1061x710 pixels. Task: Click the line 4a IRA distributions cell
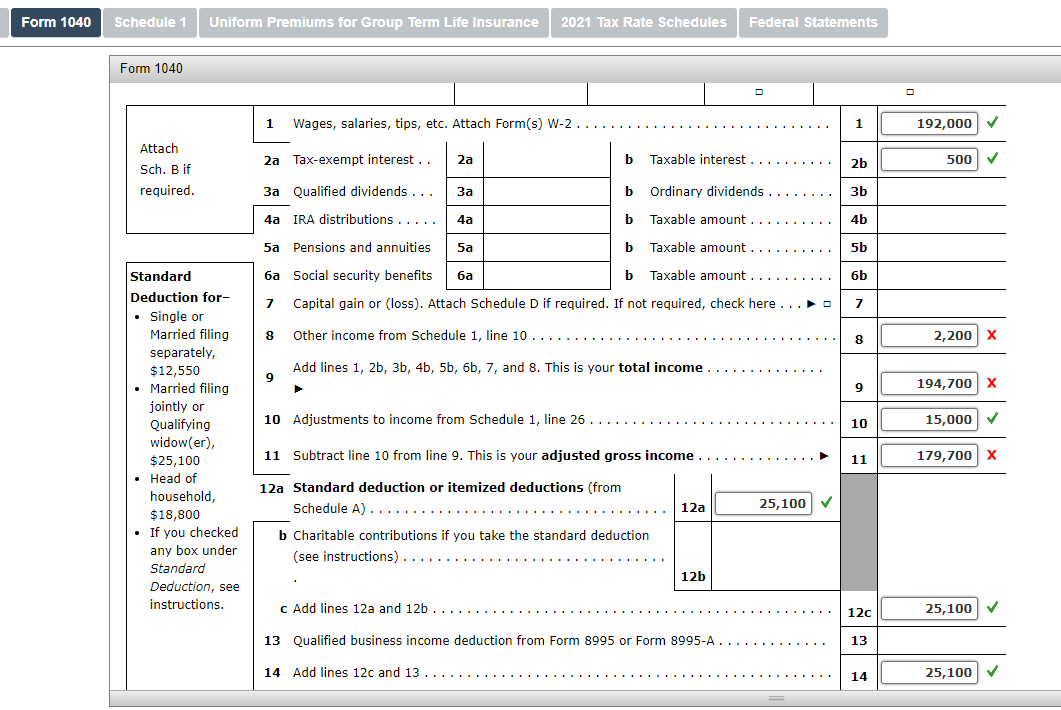(x=547, y=220)
